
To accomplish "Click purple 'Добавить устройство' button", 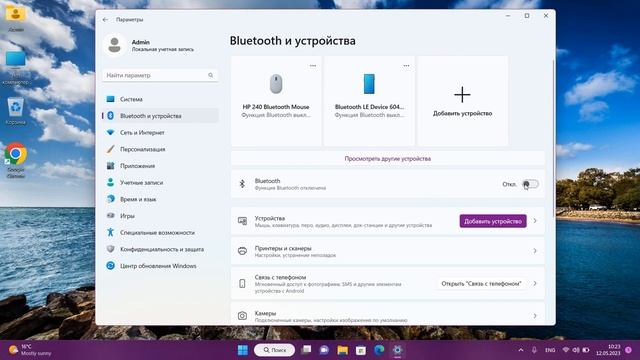I will pyautogui.click(x=493, y=221).
